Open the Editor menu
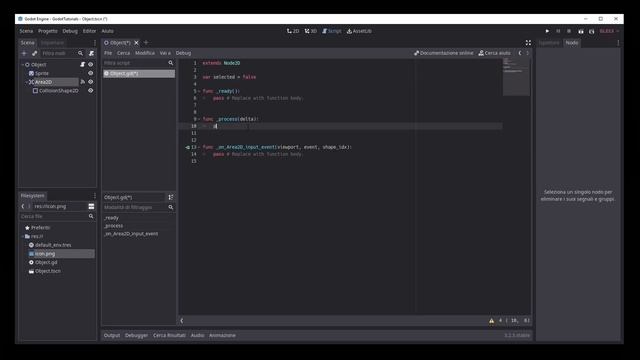This screenshot has height=360, width=640. pyautogui.click(x=89, y=31)
